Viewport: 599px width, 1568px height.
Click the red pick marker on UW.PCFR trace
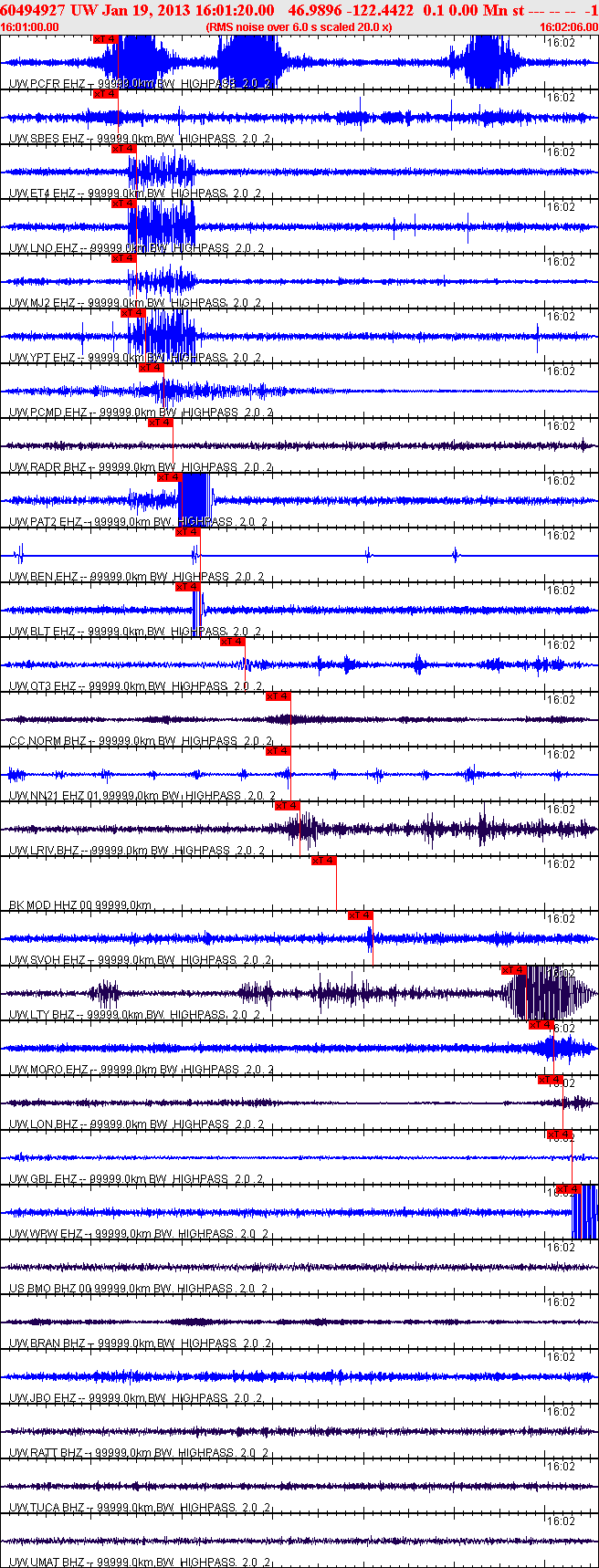[x=105, y=39]
